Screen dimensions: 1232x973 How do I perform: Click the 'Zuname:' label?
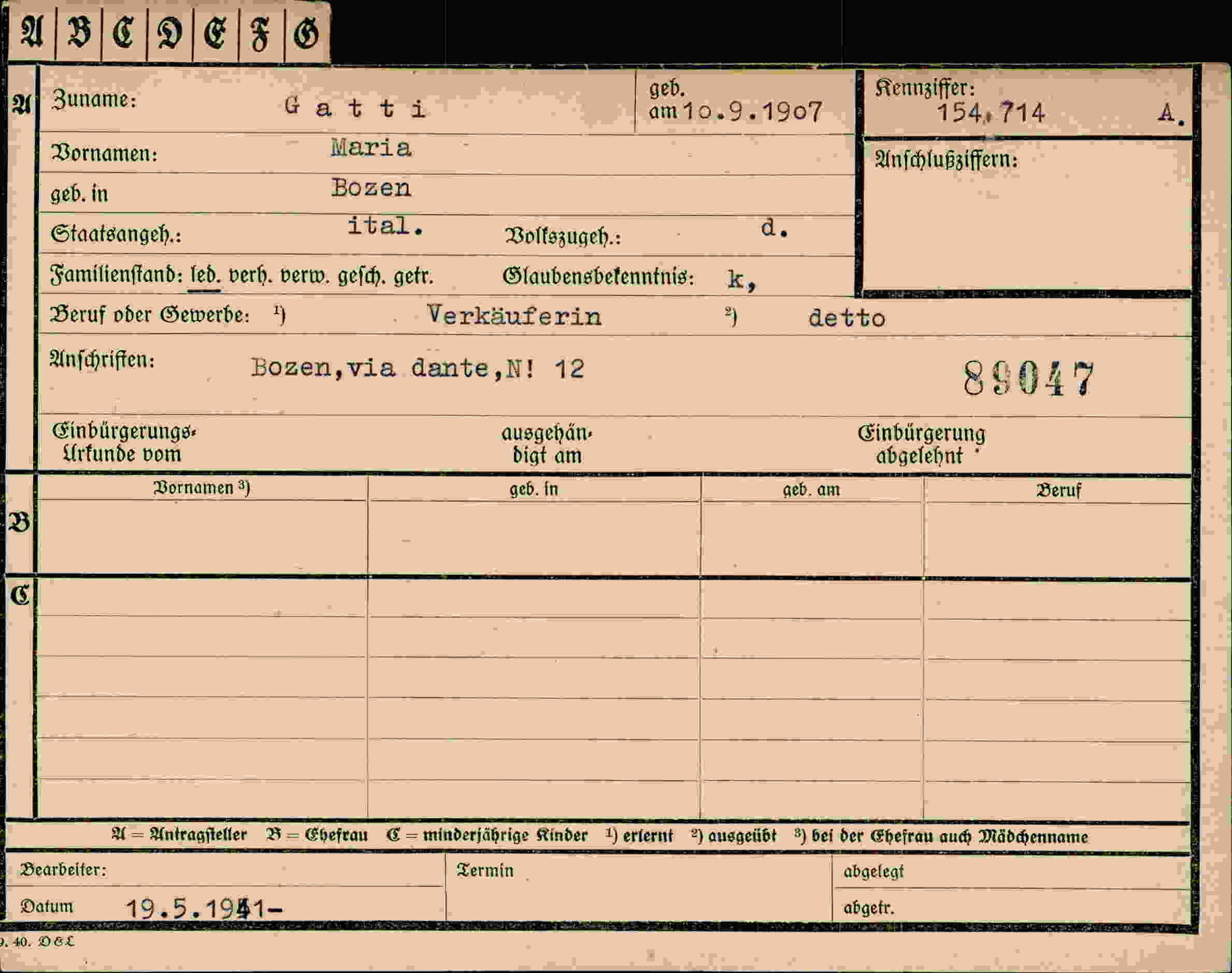(x=94, y=99)
